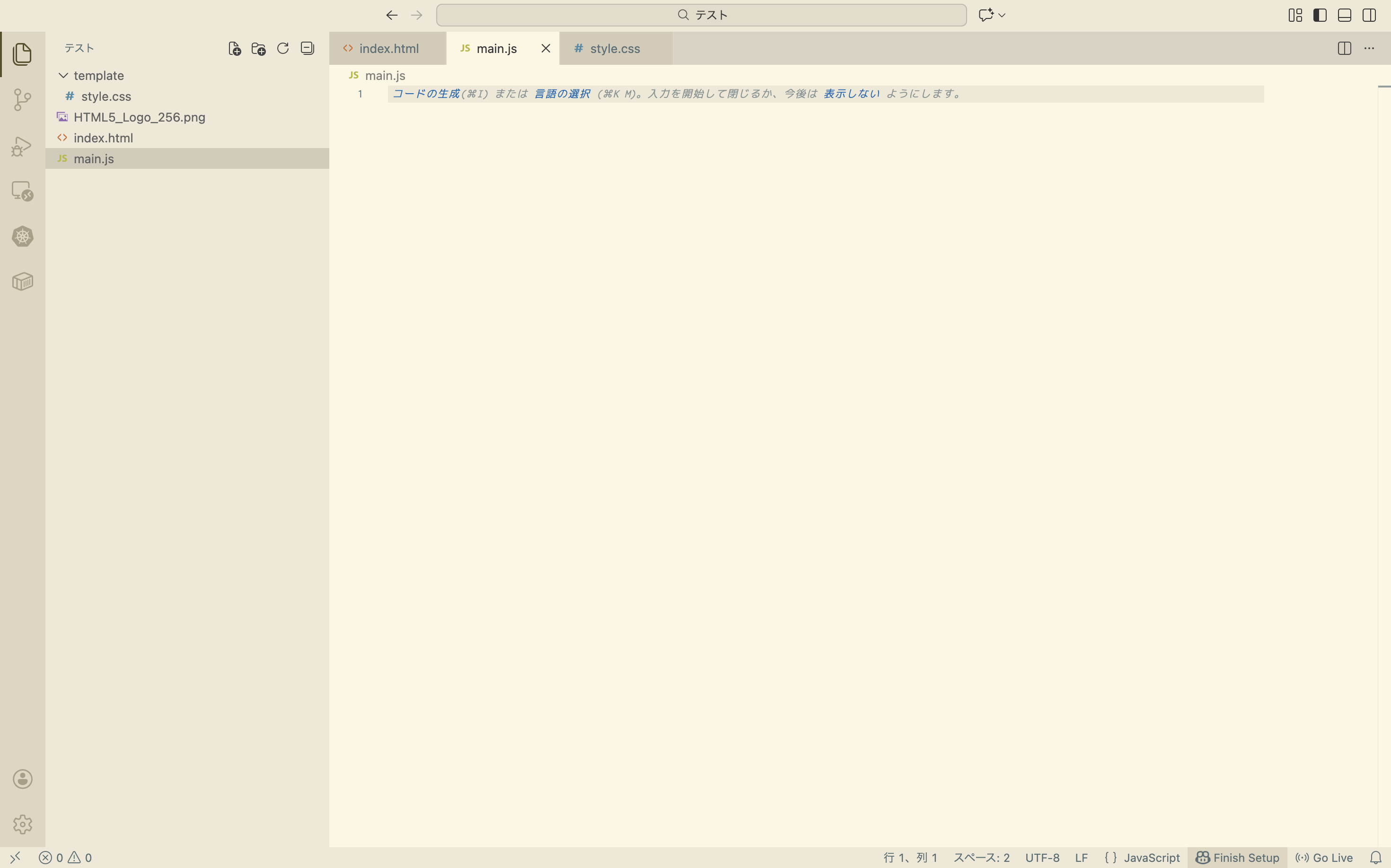Toggle the bottom panel visibility
Image resolution: width=1391 pixels, height=868 pixels.
coord(1345,15)
